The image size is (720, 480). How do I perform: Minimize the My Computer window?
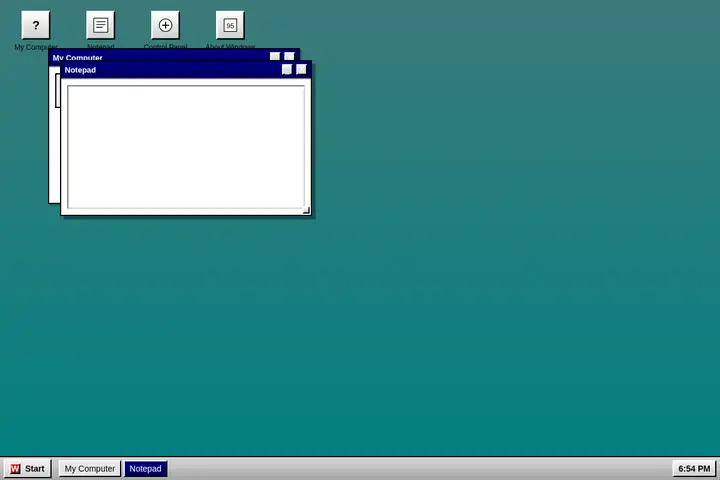point(275,56)
